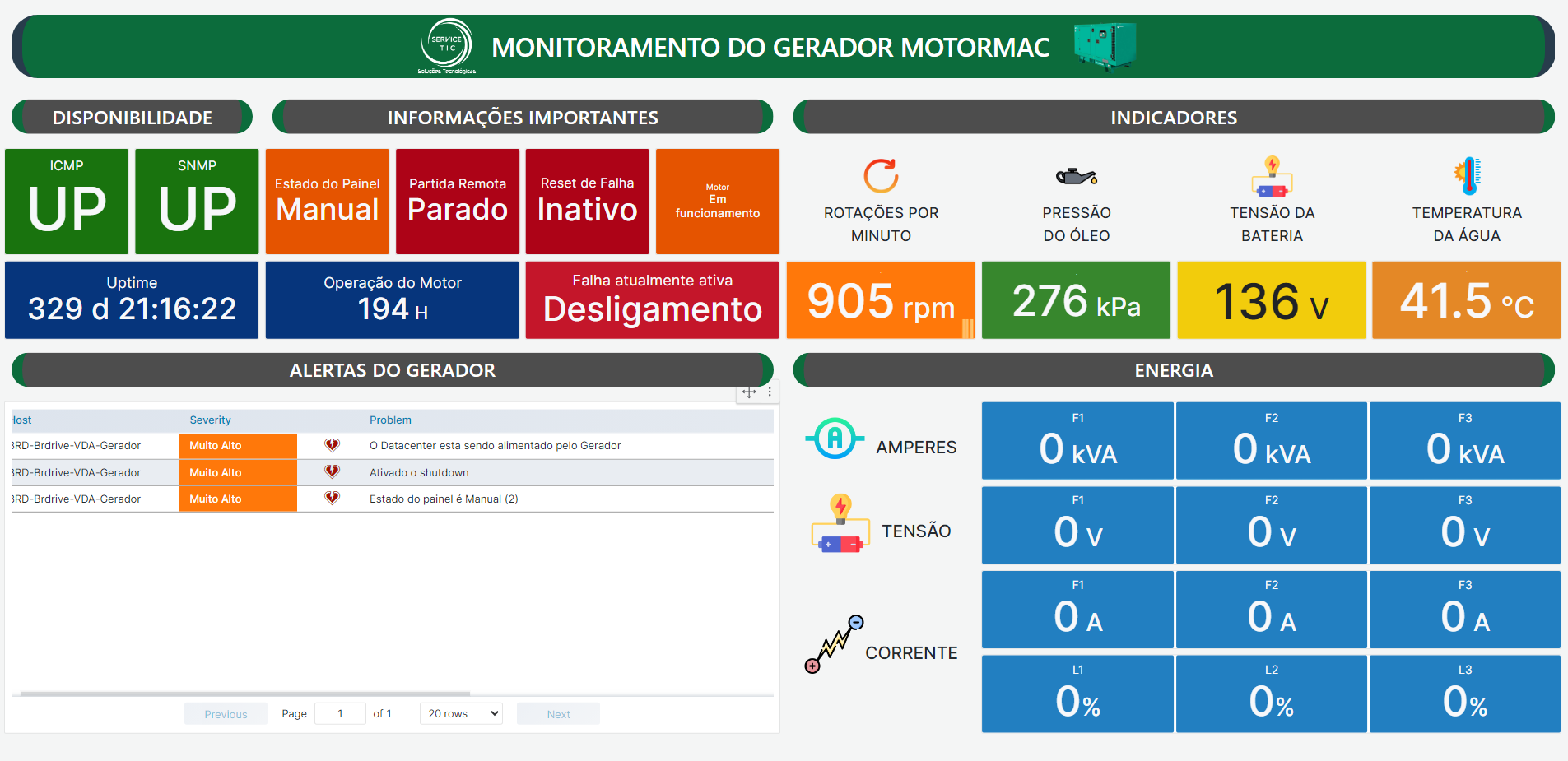Click the Service TIC logo
Screen dimensions: 1568x761
[x=447, y=46]
